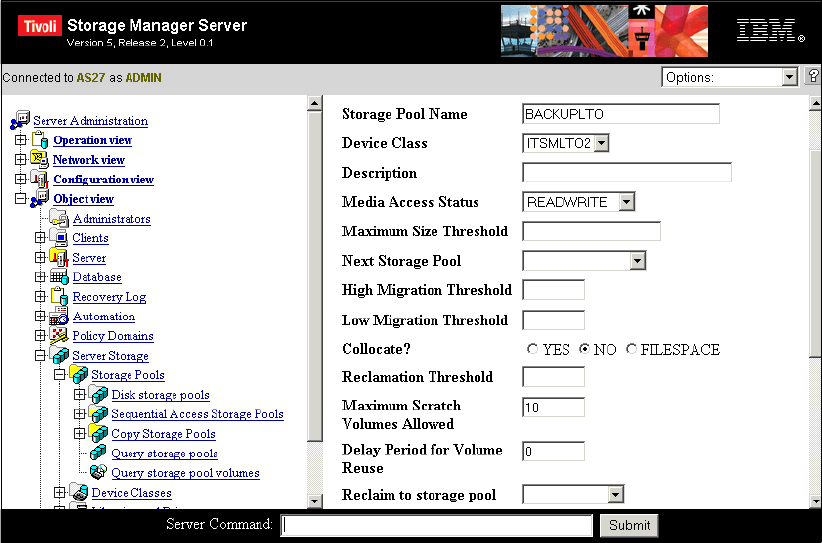Click the form pane scroll down arrow
822x543 pixels.
[815, 500]
